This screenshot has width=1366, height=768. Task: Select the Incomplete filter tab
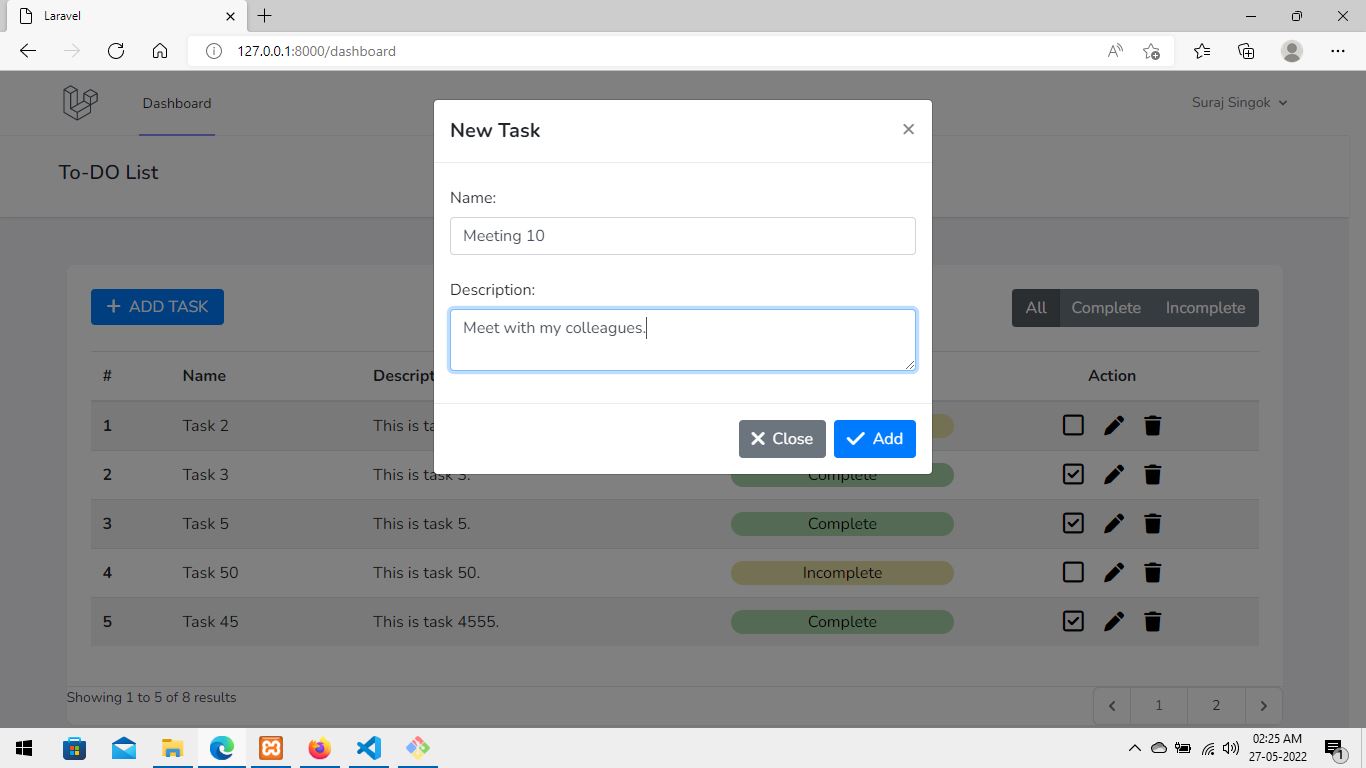click(1205, 307)
